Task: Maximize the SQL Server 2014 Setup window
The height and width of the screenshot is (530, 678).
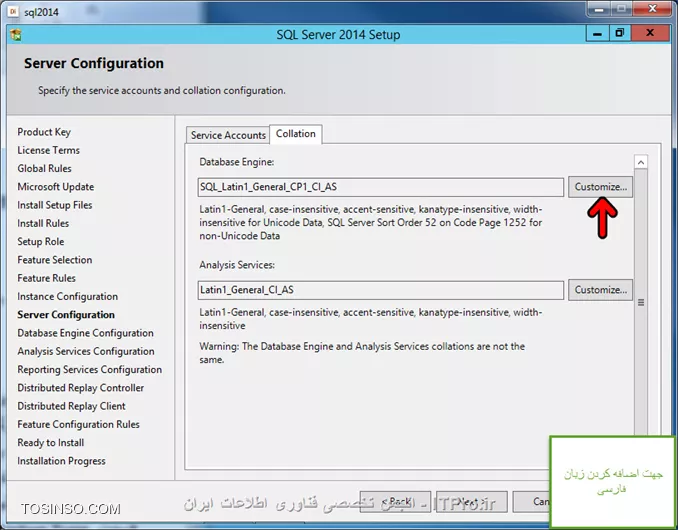Action: pos(620,33)
